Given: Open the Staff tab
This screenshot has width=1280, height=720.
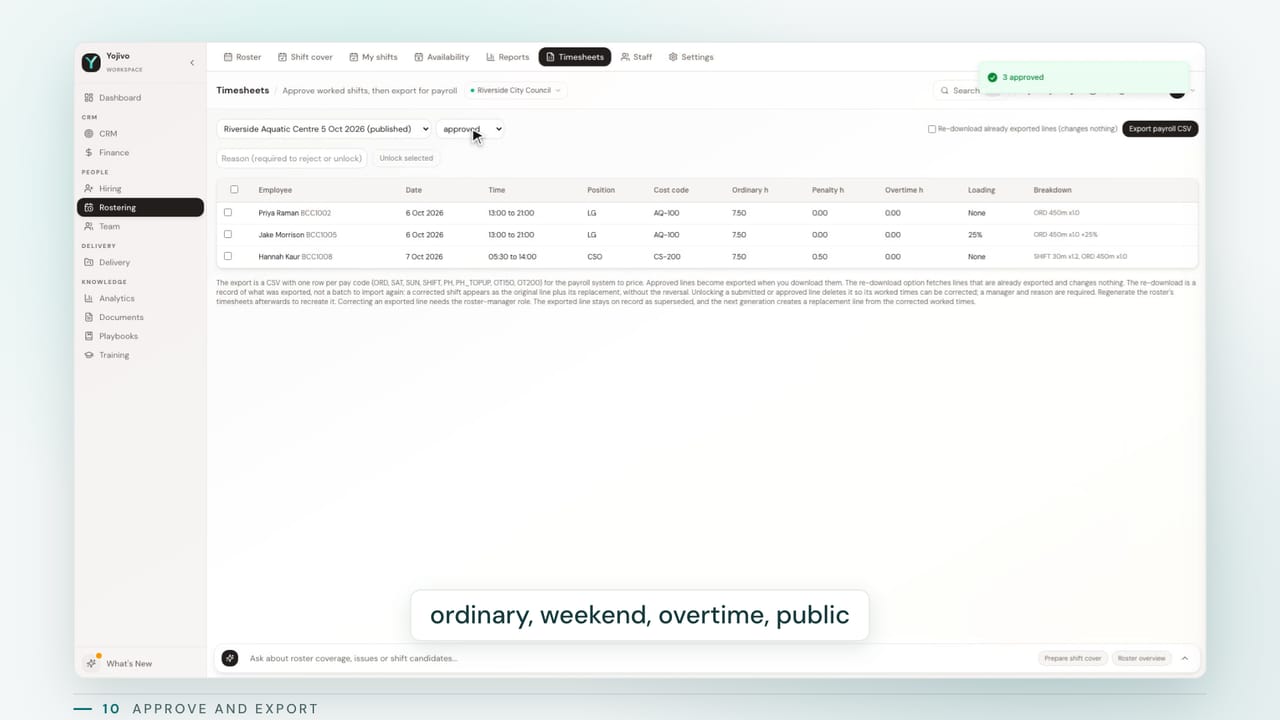Looking at the screenshot, I should tap(636, 57).
